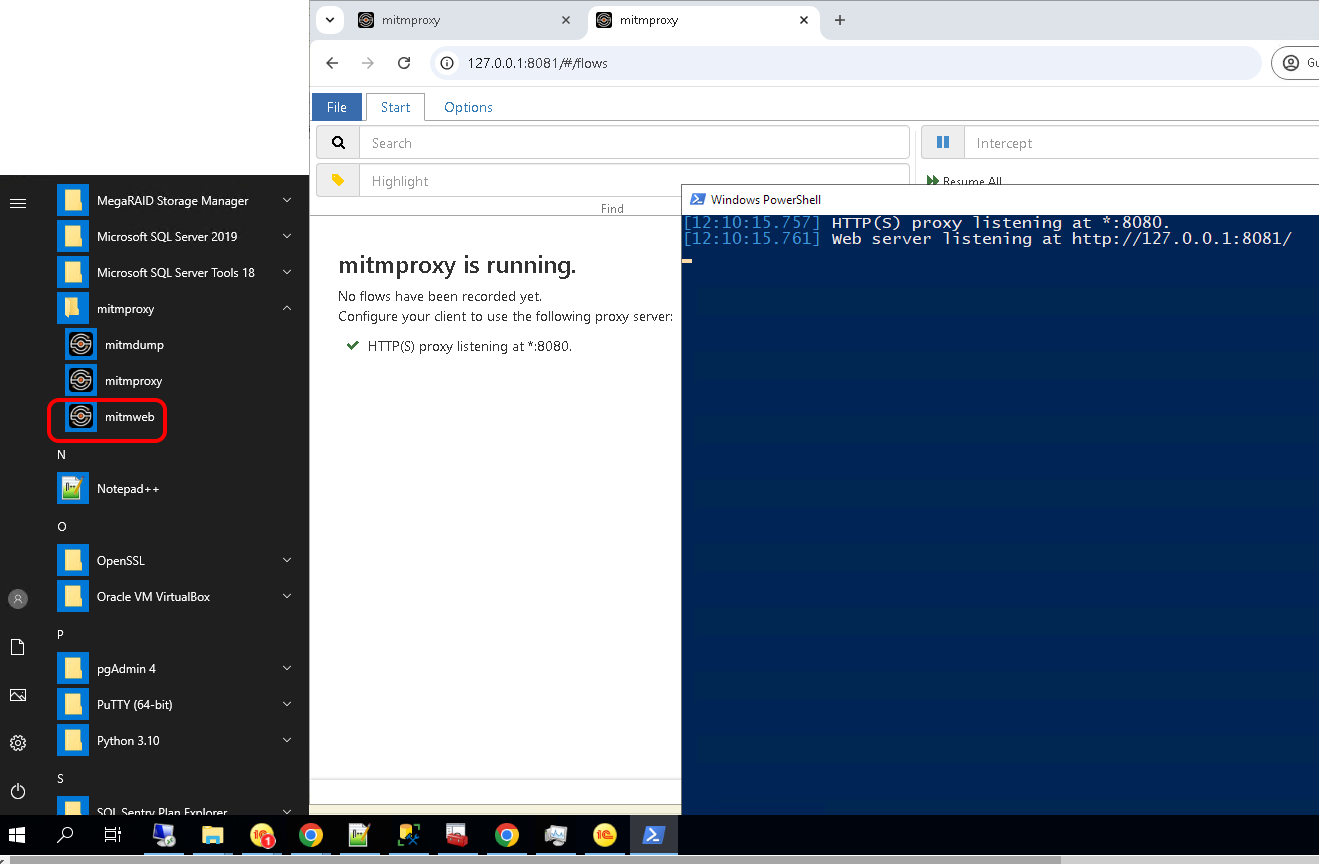
Task: Open the 1C icon with notification badge
Action: [262, 835]
